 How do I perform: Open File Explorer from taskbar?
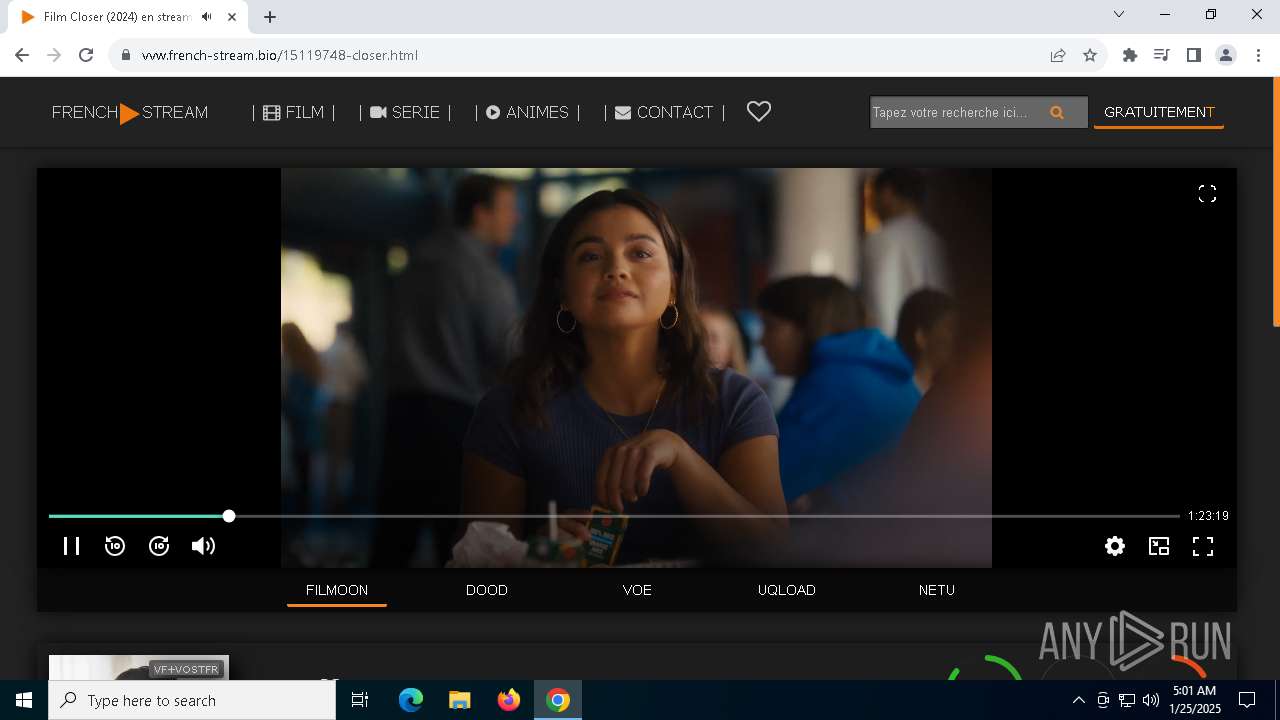point(460,700)
